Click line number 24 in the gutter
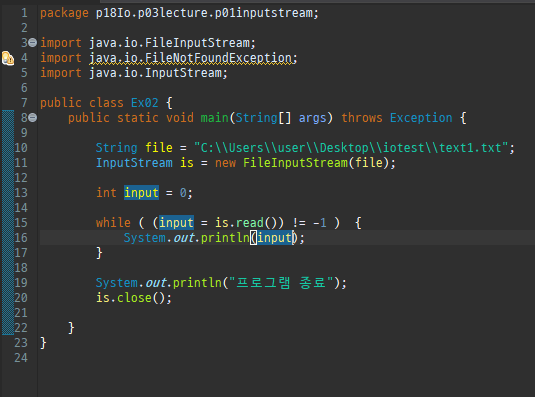Screen dimensions: 535x397 click(x=21, y=358)
